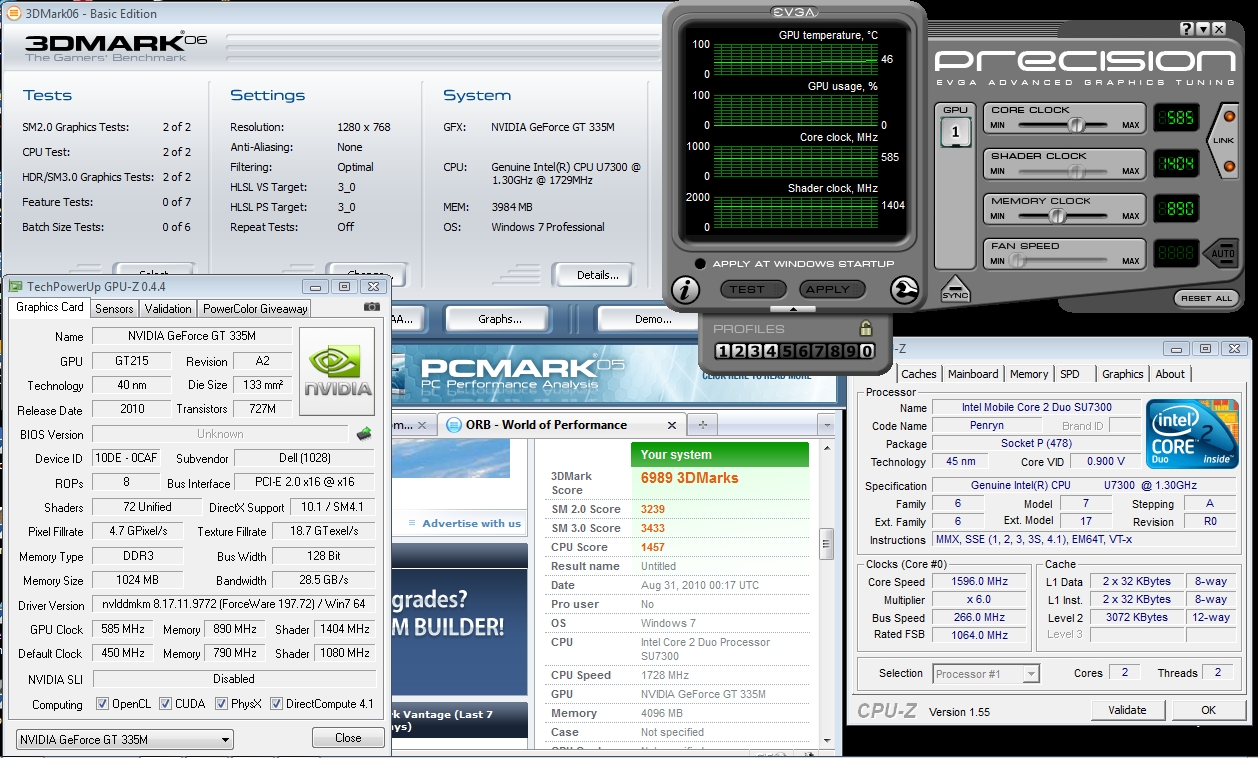Viewport: 1258px width, 758px height.
Task: Select the ORB World of Performance tab
Action: [x=562, y=424]
